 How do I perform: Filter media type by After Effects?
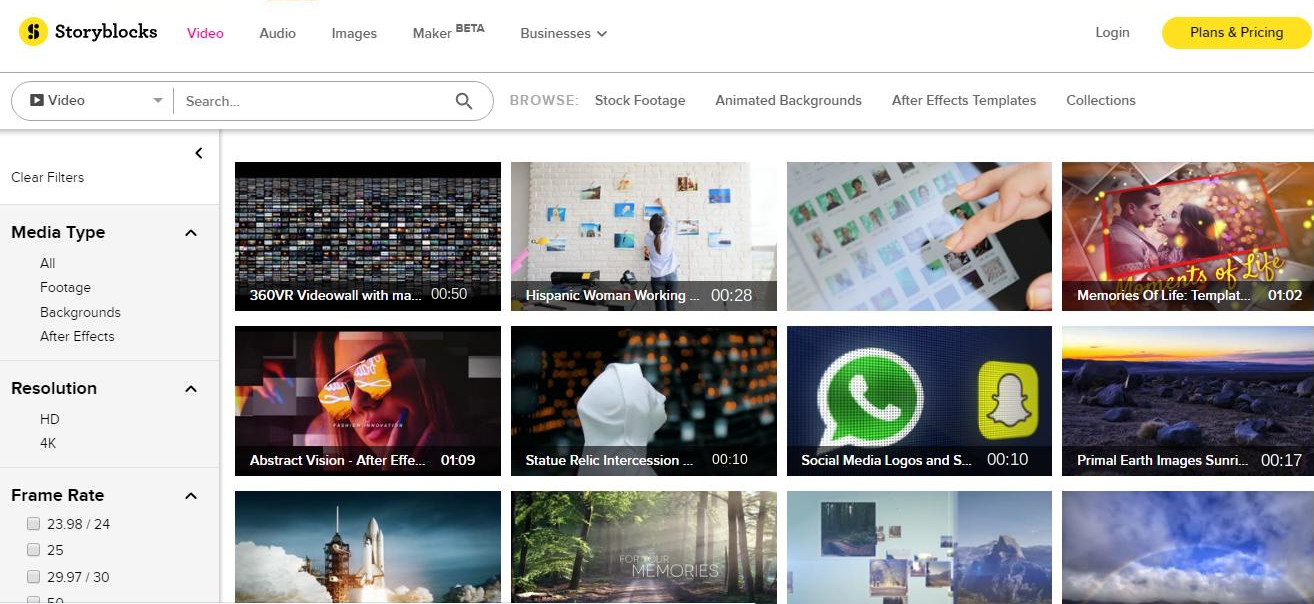(77, 336)
